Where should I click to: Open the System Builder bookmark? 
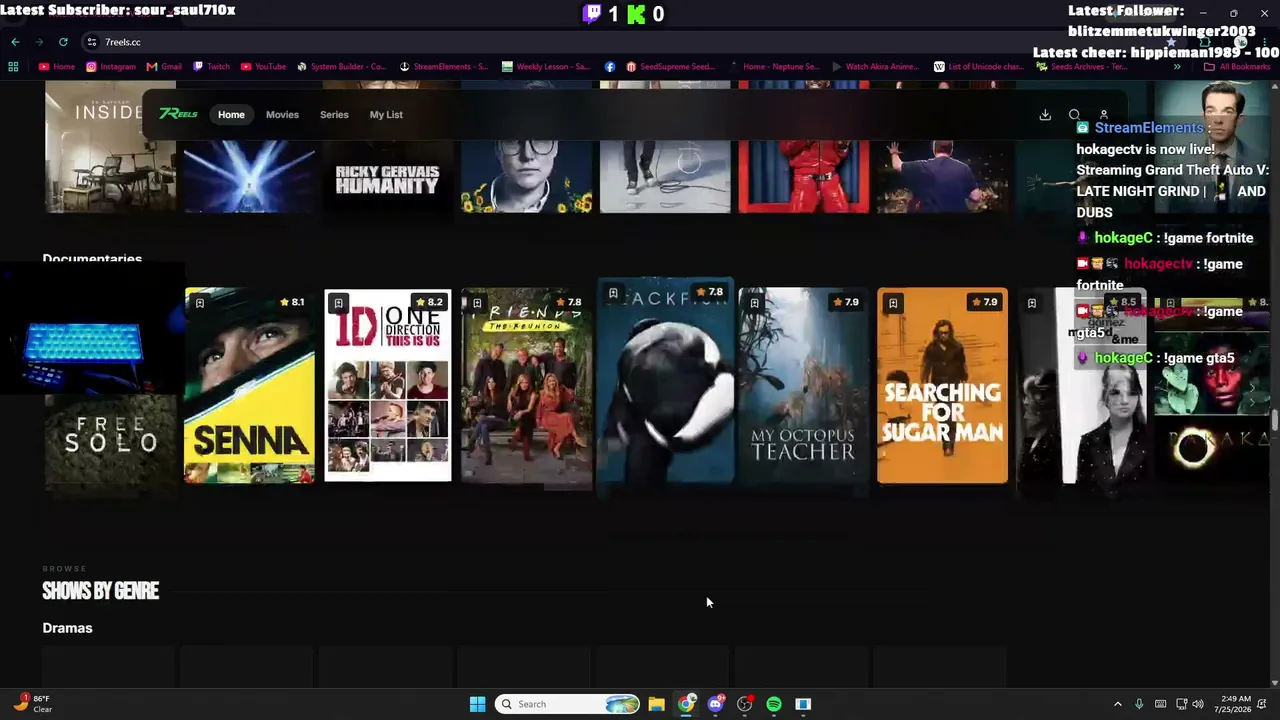click(341, 67)
